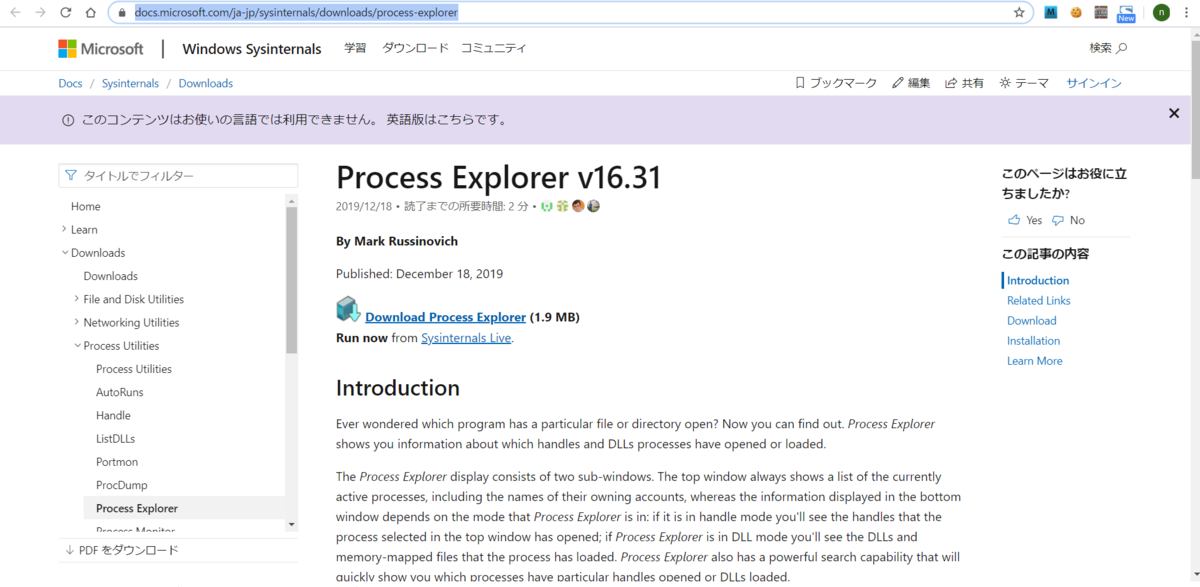Click the contributor avatars by the date
This screenshot has width=1200, height=587.
570,206
